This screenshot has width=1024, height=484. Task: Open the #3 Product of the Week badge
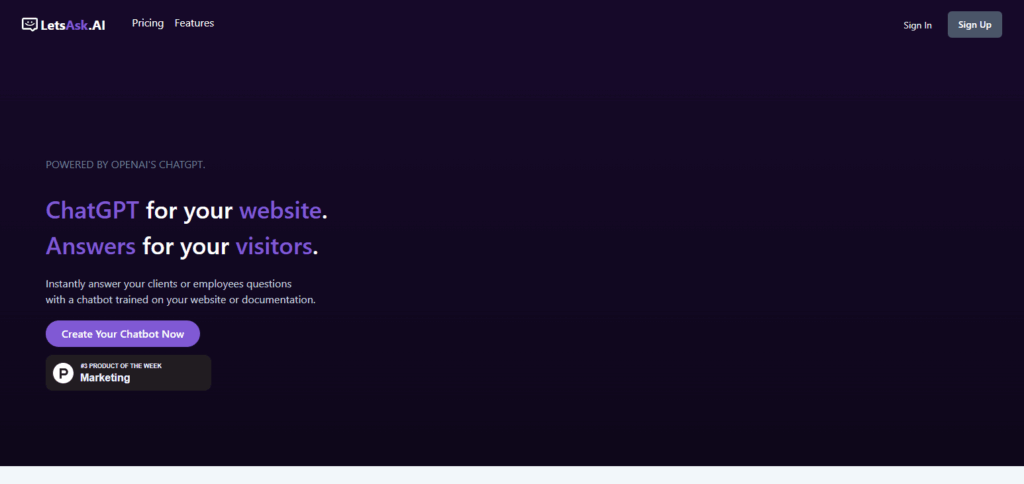coord(129,373)
